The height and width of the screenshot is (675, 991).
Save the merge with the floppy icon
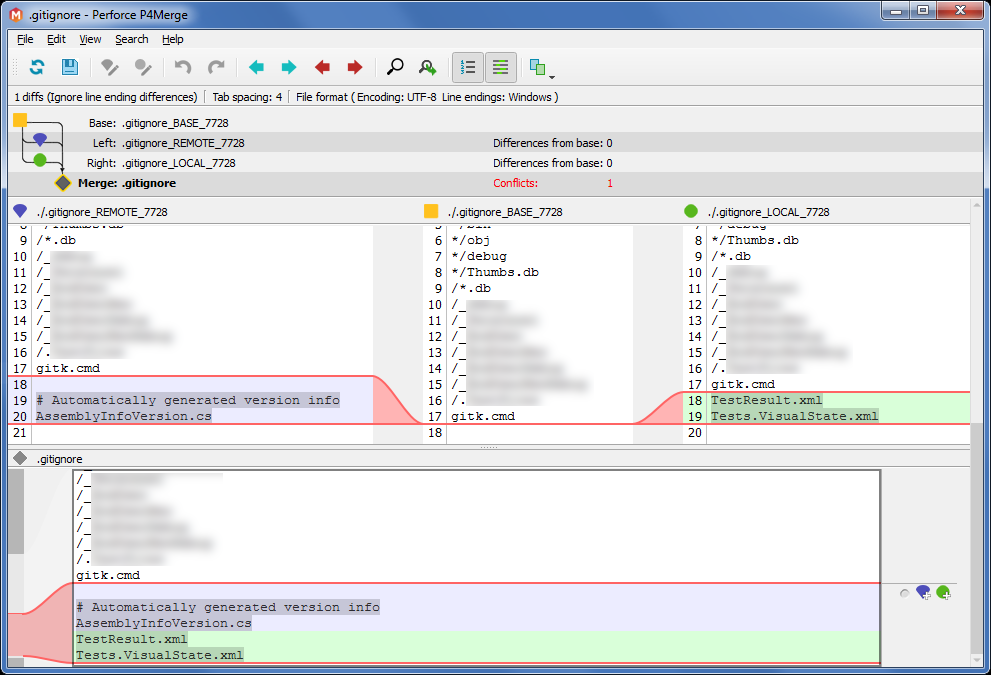pyautogui.click(x=70, y=67)
